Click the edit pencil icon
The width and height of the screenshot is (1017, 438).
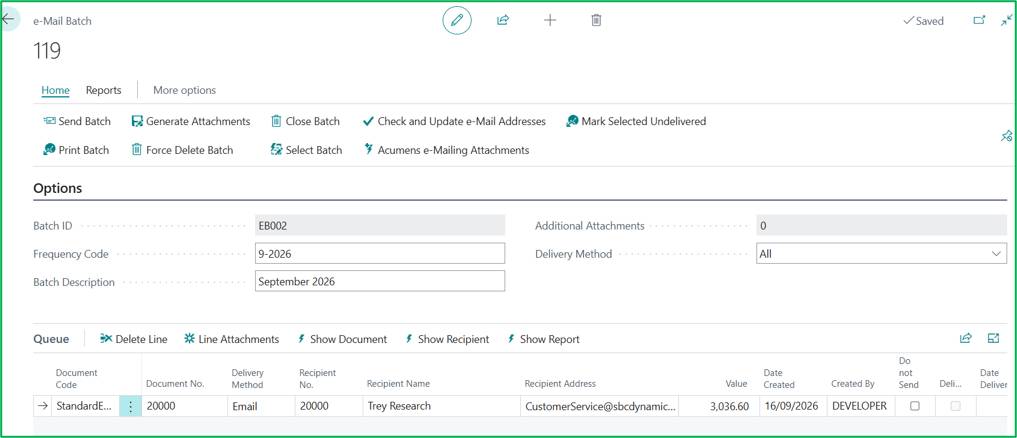(x=457, y=21)
